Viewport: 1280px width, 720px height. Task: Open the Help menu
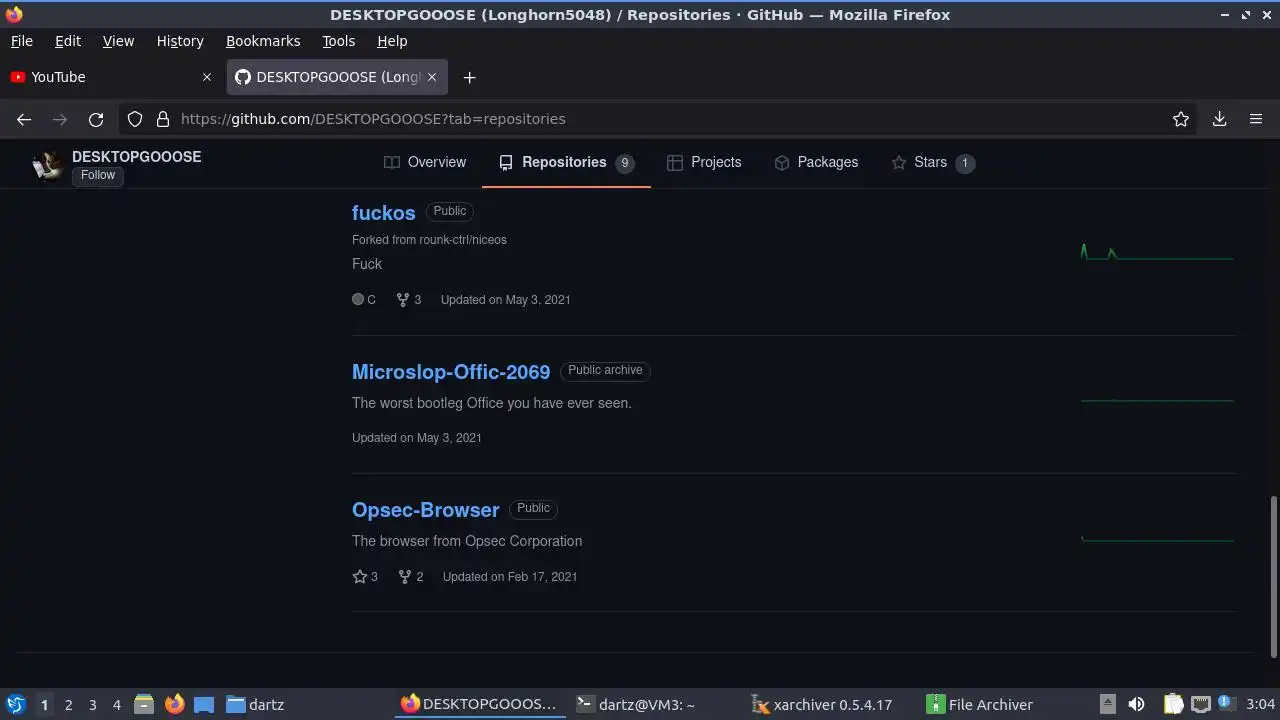pos(392,41)
